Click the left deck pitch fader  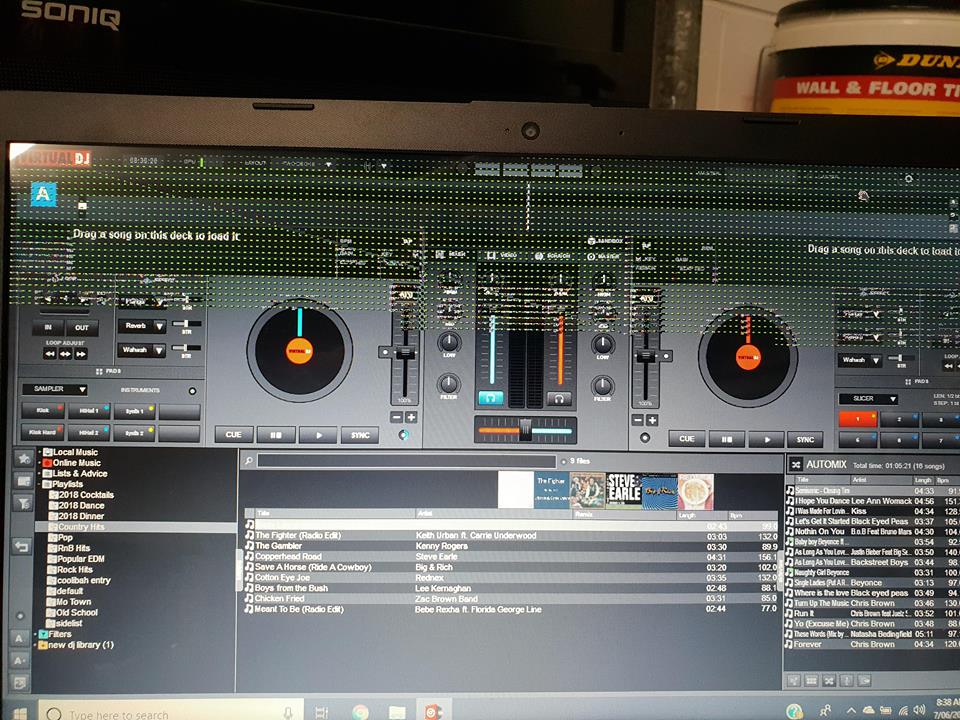405,353
